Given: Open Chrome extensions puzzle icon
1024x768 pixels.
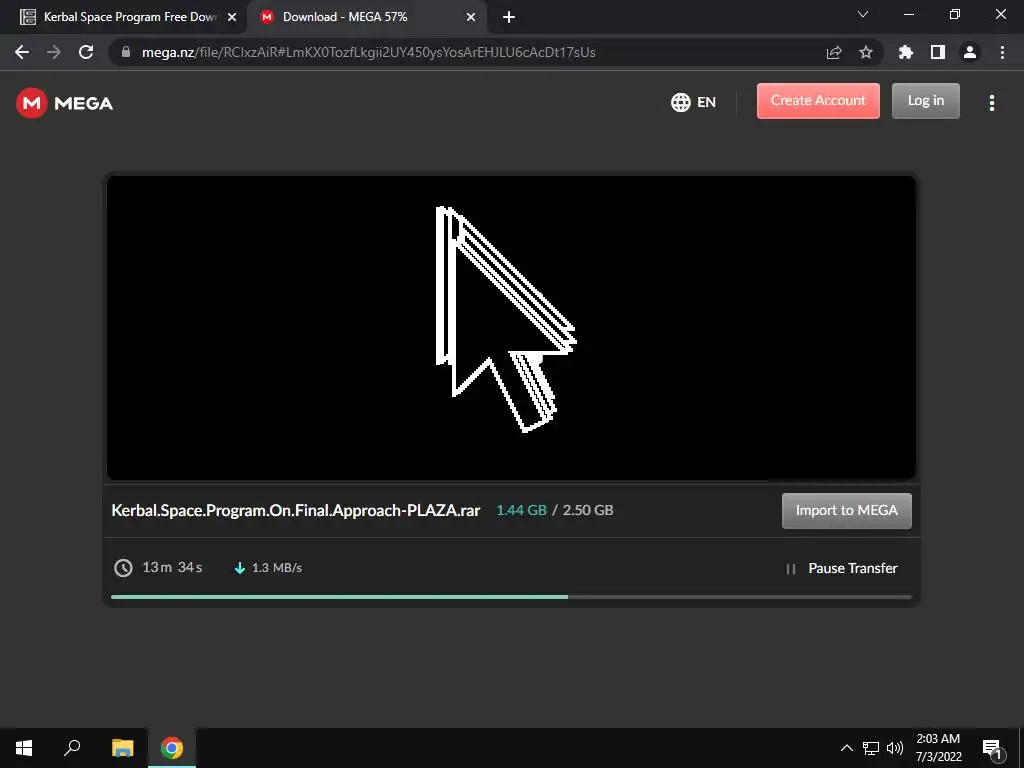Looking at the screenshot, I should click(x=905, y=52).
